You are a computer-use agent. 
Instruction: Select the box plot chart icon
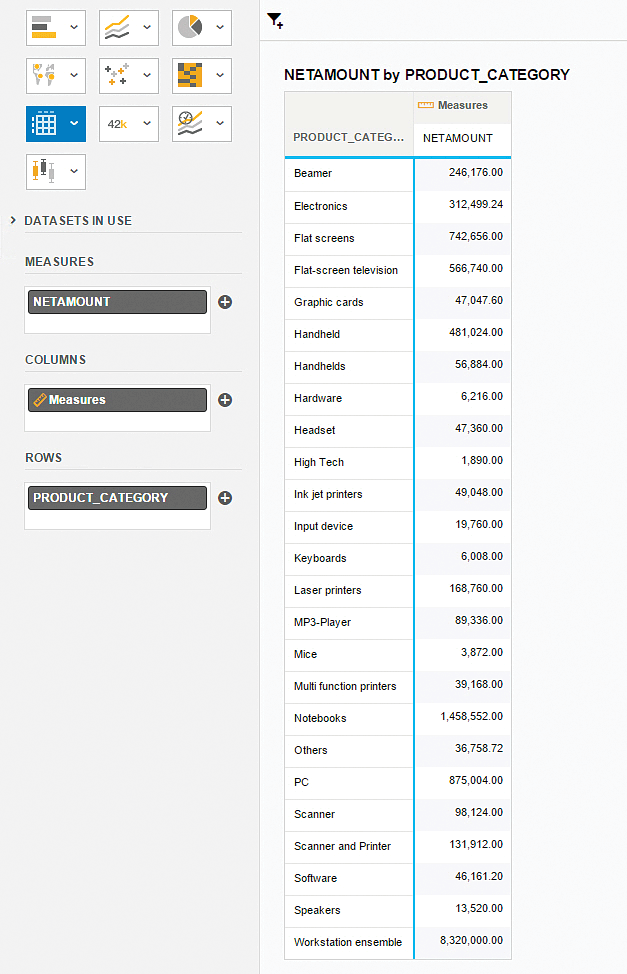click(44, 172)
